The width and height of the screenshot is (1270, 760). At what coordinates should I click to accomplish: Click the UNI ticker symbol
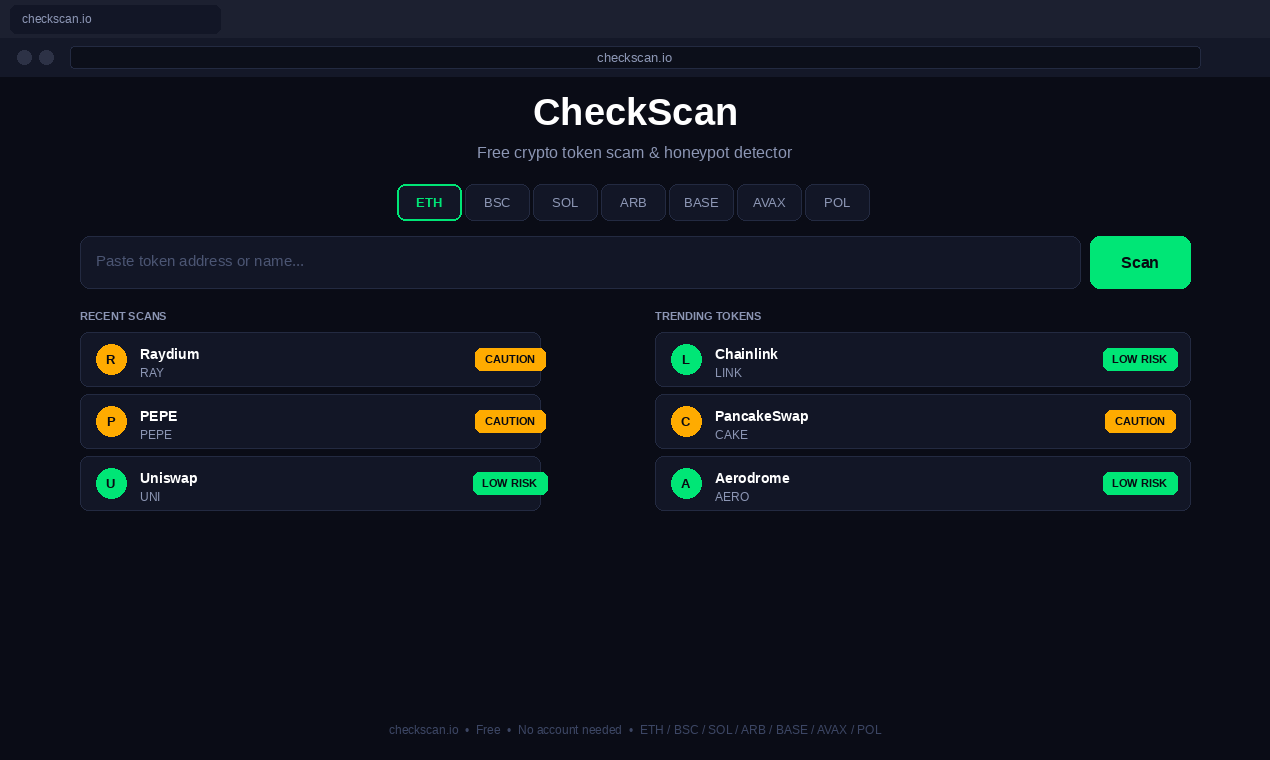(150, 497)
